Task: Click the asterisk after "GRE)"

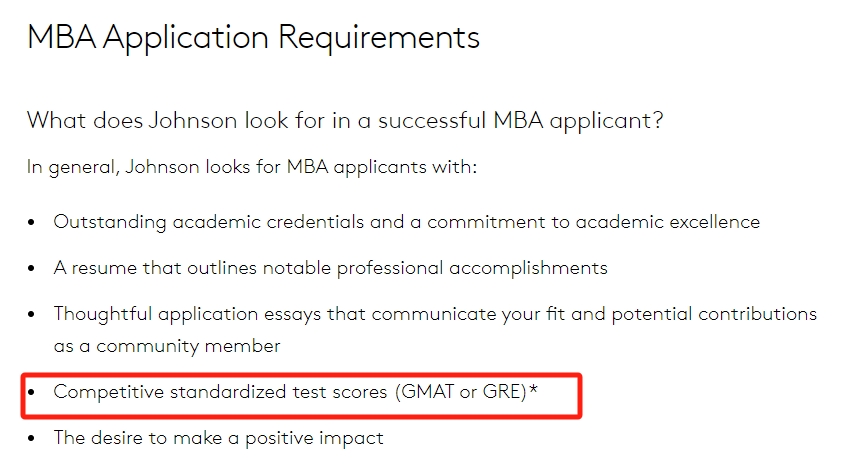Action: coord(533,388)
